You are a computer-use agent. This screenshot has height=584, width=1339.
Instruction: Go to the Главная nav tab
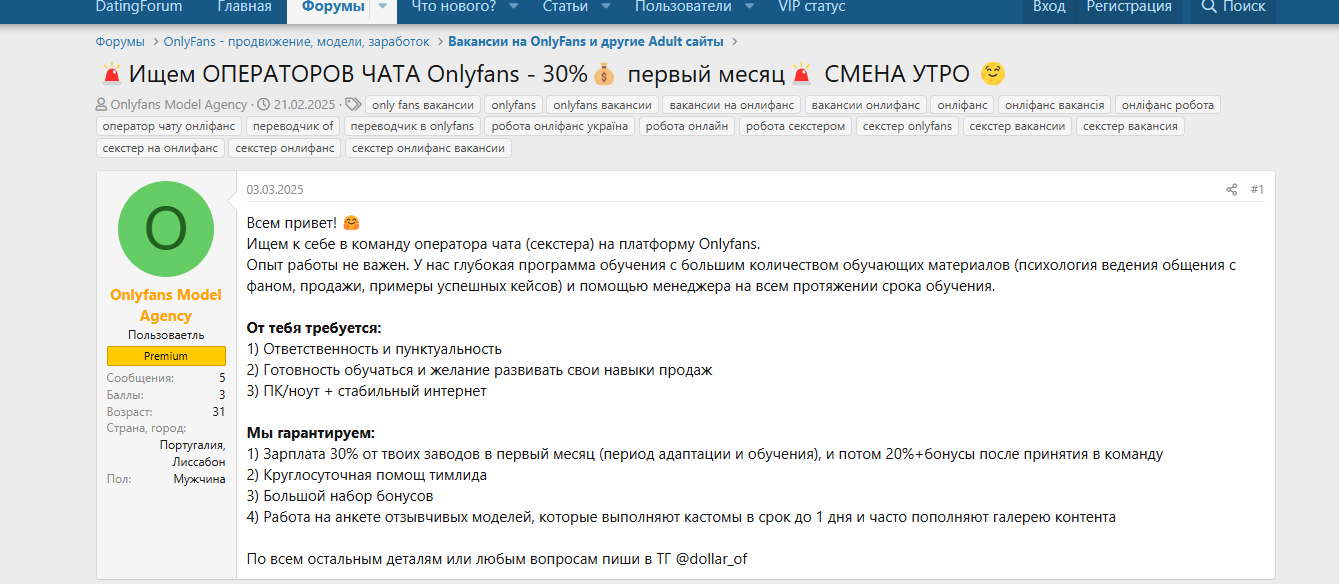pos(244,7)
